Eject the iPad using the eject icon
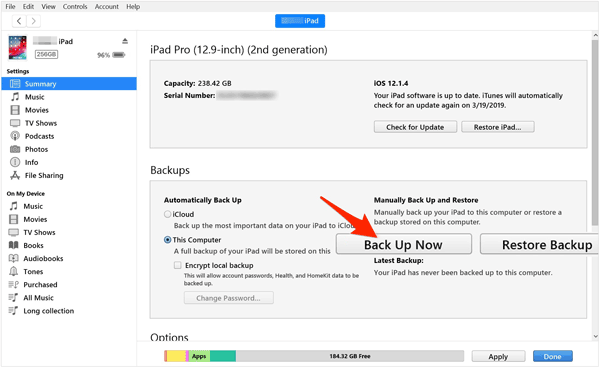This screenshot has height=368, width=600. click(125, 41)
